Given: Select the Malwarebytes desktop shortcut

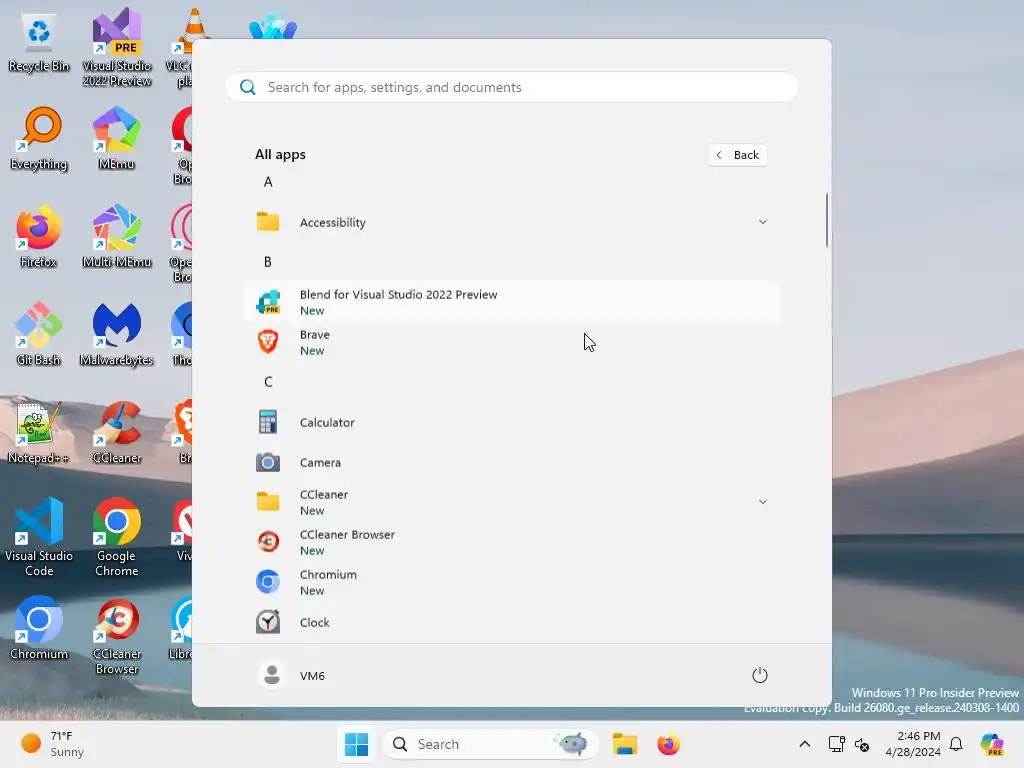Looking at the screenshot, I should [116, 335].
